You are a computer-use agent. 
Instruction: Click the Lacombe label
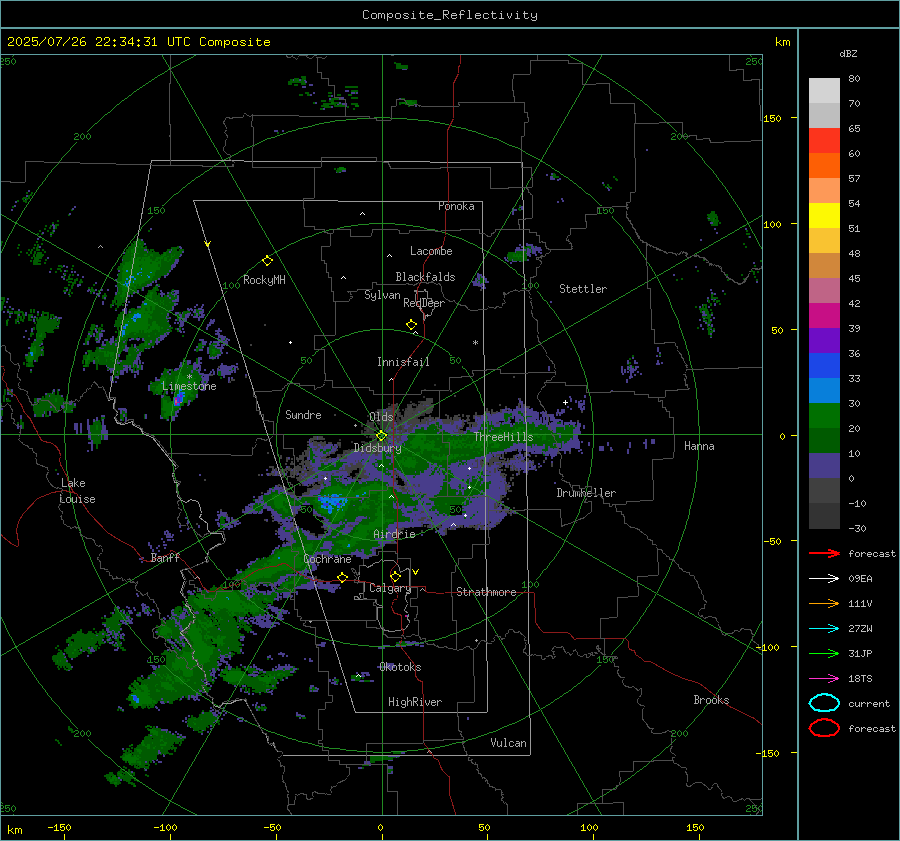coord(431,251)
